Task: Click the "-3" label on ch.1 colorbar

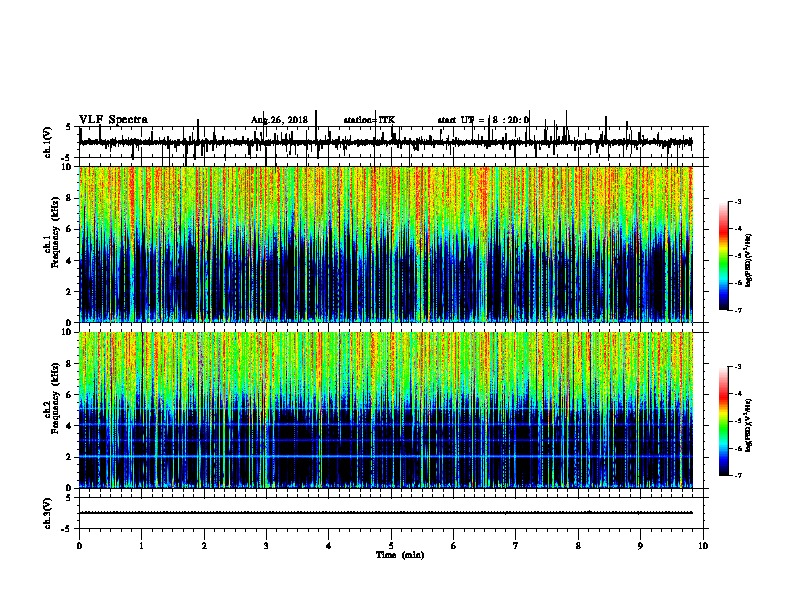Action: pyautogui.click(x=738, y=201)
